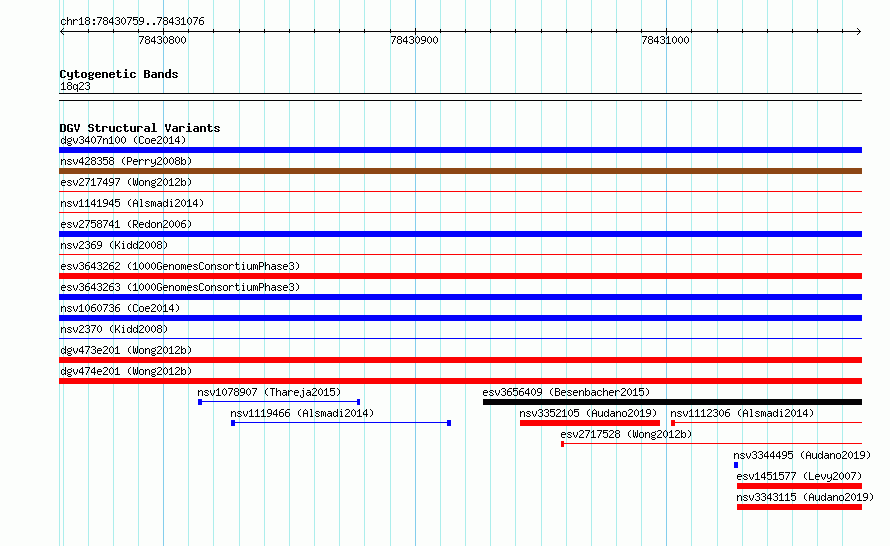This screenshot has width=890, height=546.
Task: Click the dgv3407n100 (Coe2014) variant label
Action: (x=123, y=140)
